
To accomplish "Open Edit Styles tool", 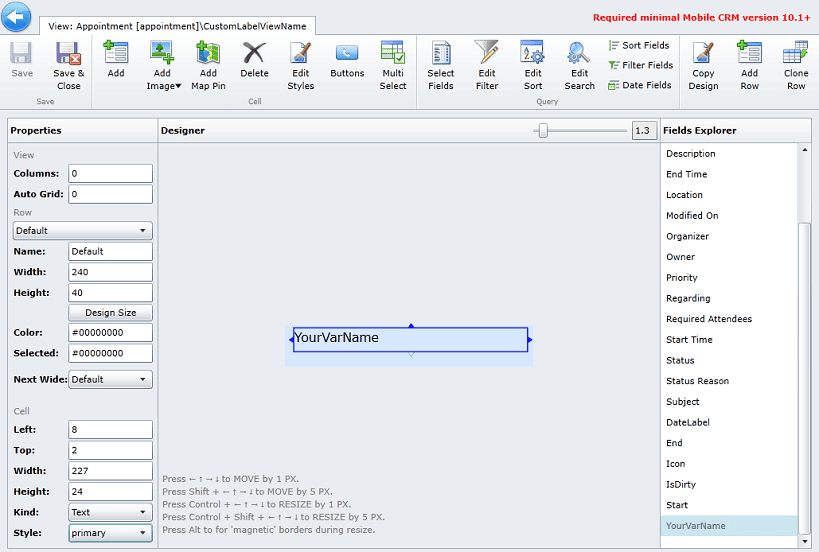I will pos(301,66).
